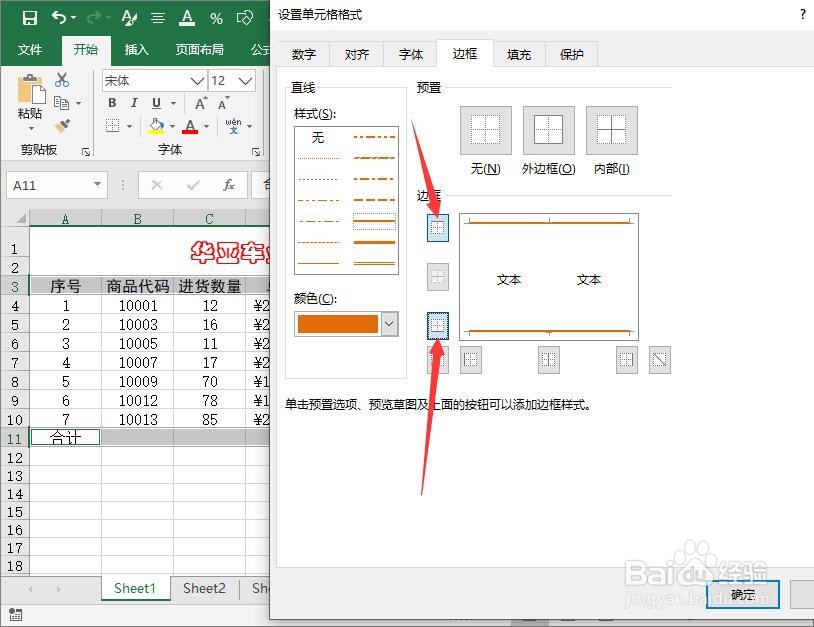The width and height of the screenshot is (814, 627).
Task: Click the fx insert function icon
Action: (229, 185)
